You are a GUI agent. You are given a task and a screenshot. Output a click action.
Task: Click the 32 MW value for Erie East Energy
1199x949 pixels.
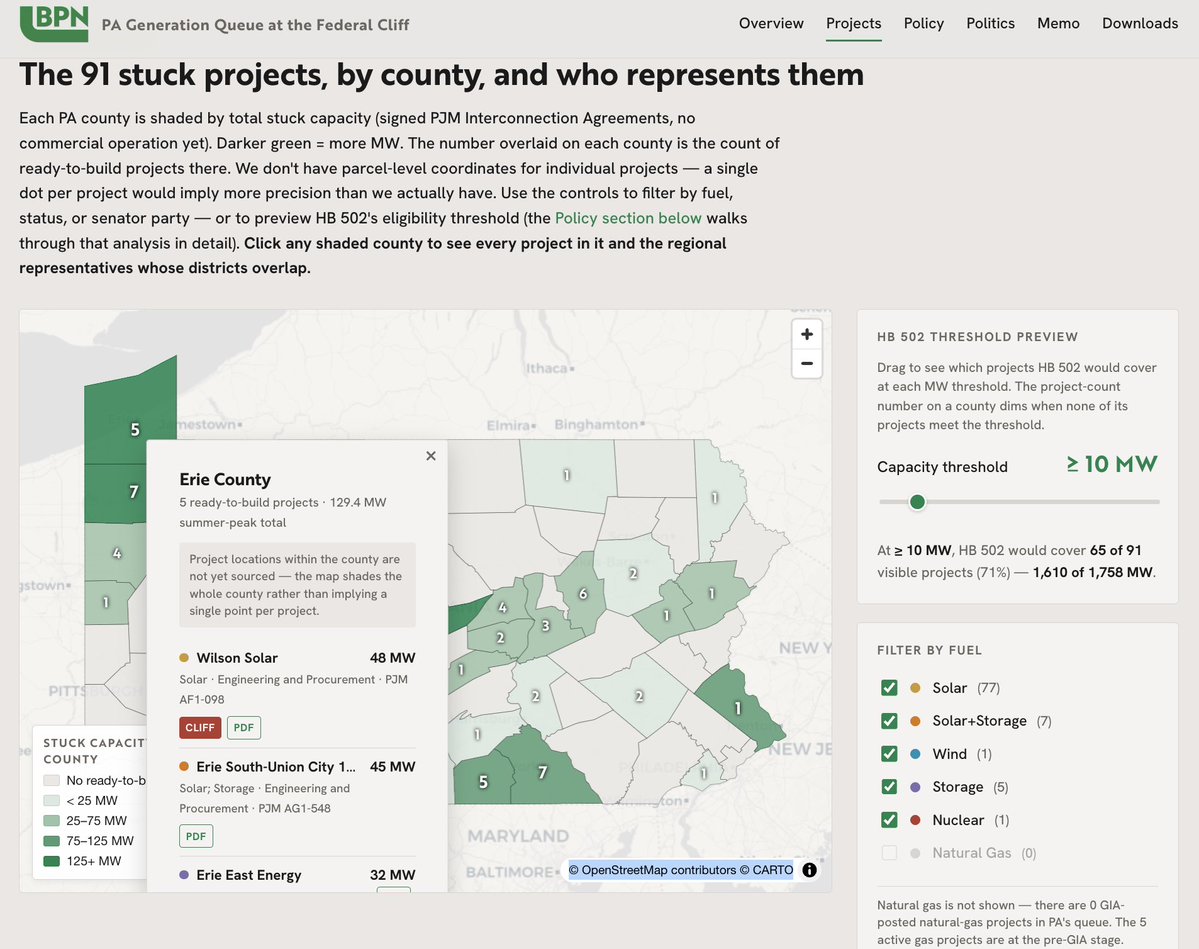click(392, 875)
